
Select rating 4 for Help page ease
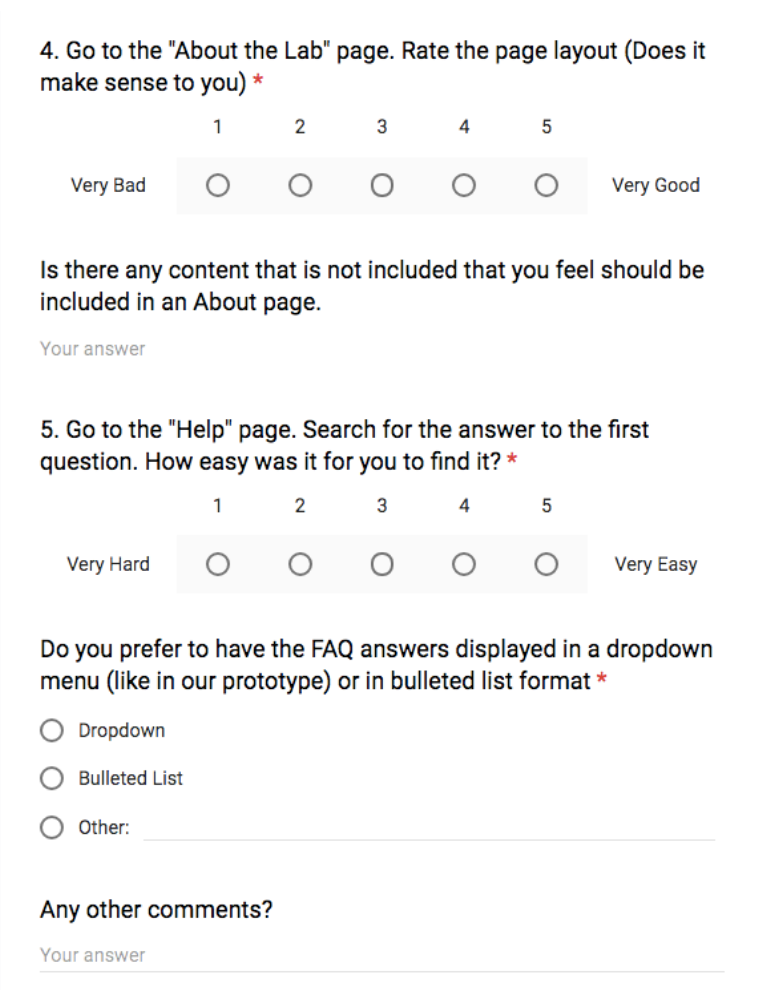coord(464,564)
